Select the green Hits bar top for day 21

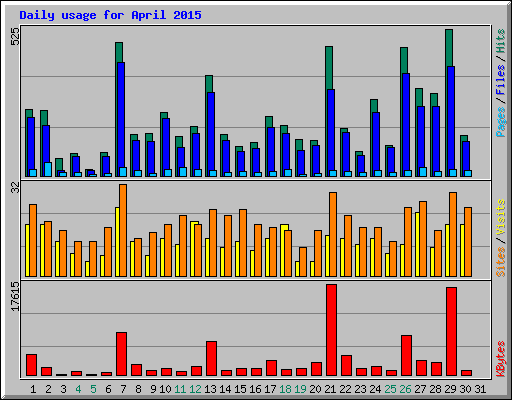[329, 68]
